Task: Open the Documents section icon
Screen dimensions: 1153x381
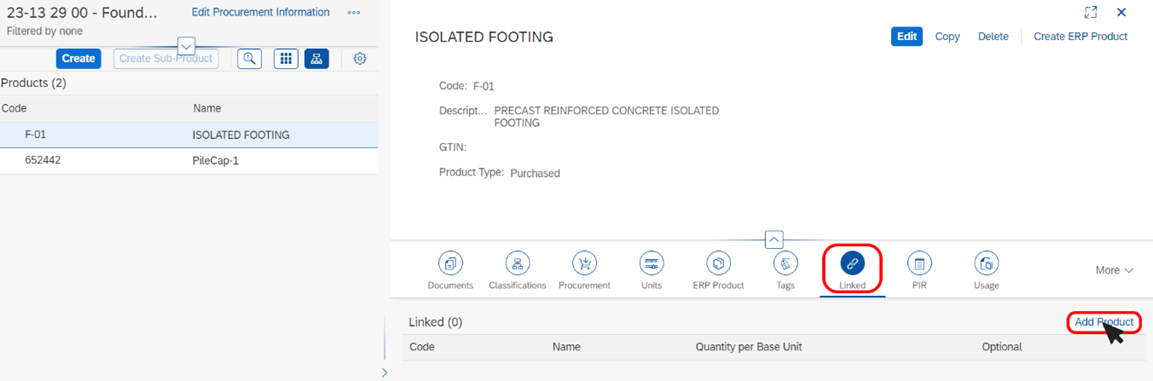Action: coord(450,263)
